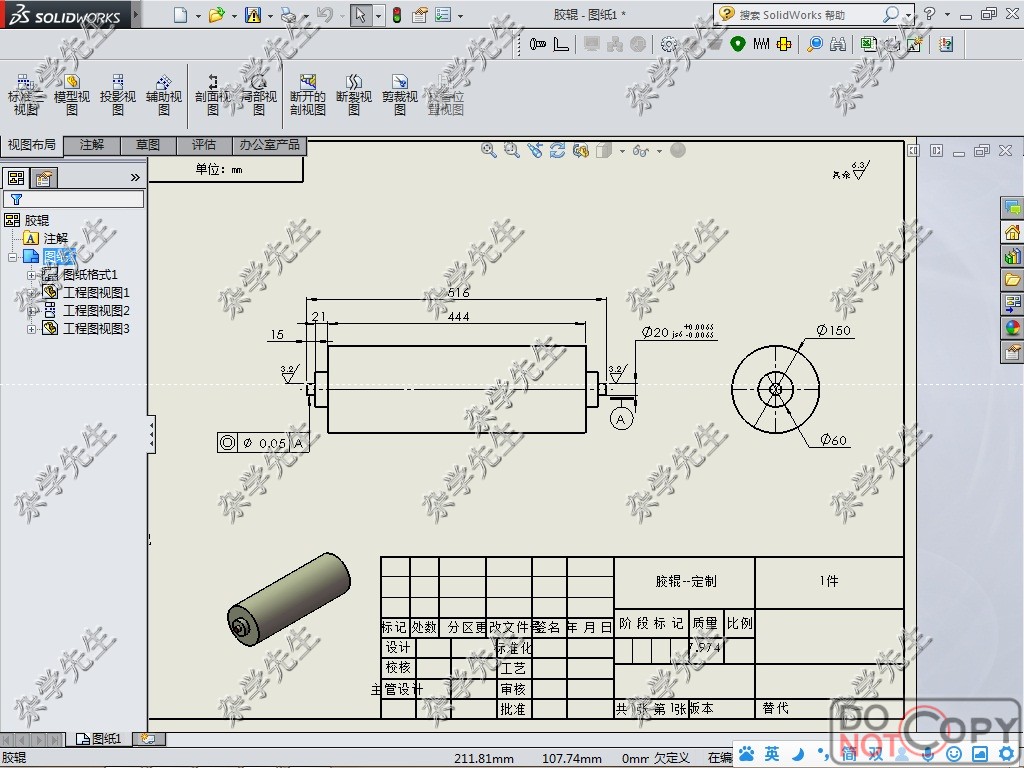Click the Options checklist icon

coord(443,15)
